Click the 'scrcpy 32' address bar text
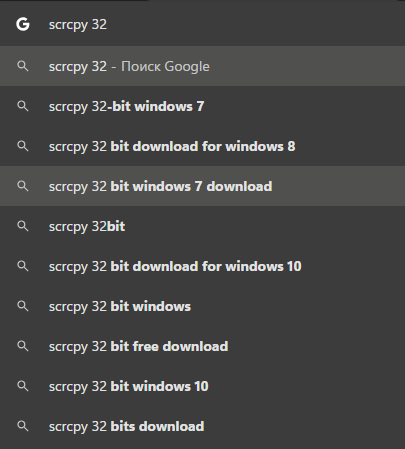Image resolution: width=405 pixels, height=449 pixels. tap(78, 25)
